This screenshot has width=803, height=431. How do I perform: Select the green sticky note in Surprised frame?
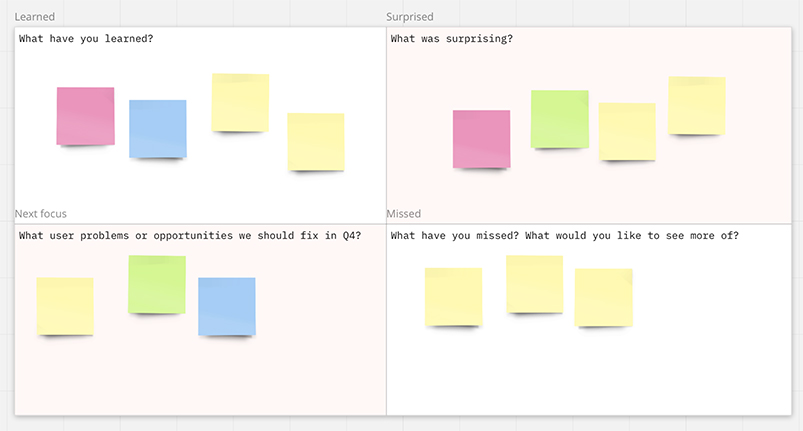point(559,119)
